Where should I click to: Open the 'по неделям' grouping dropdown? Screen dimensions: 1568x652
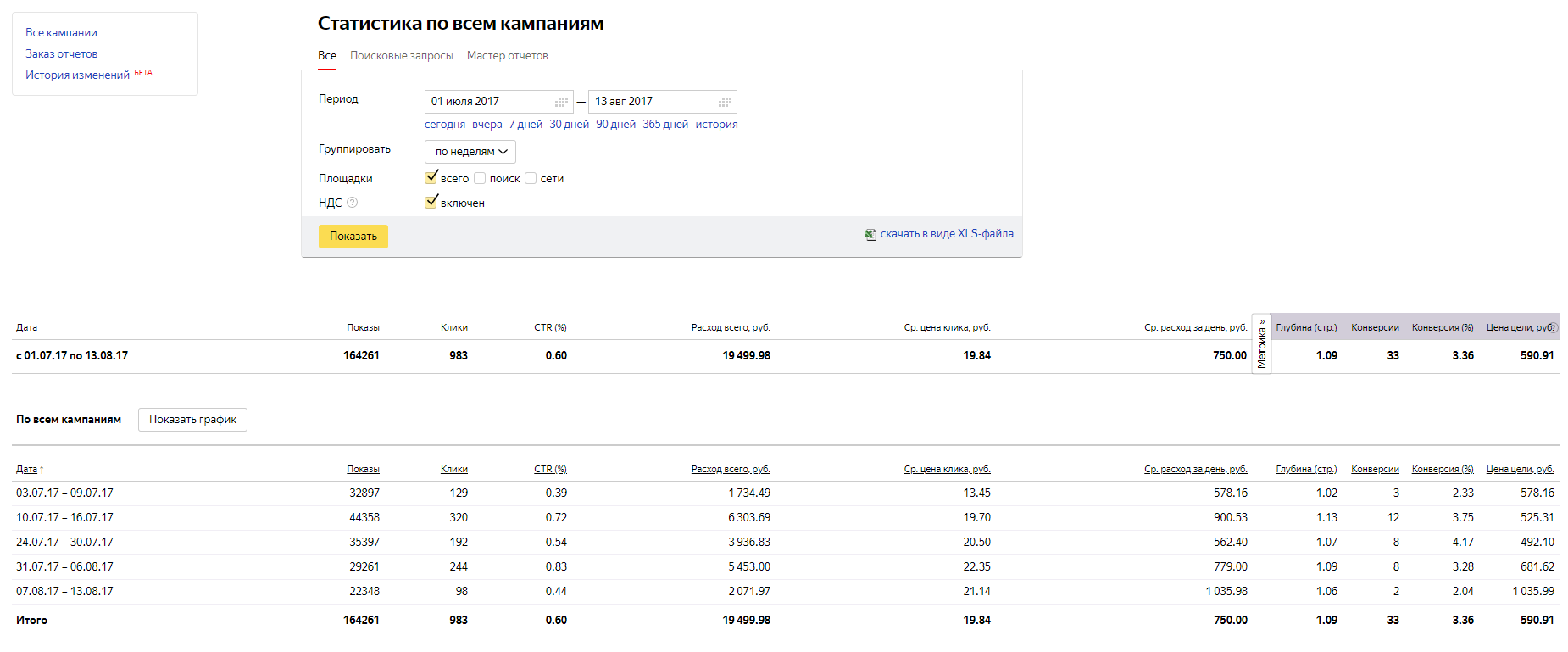coord(470,152)
